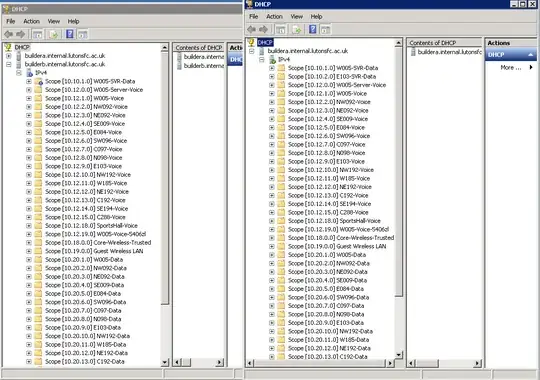
Task: Collapse IPv4 node in right window
Action: coord(262,60)
